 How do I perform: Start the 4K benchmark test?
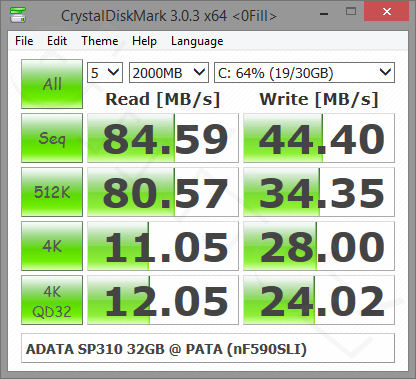(52, 246)
